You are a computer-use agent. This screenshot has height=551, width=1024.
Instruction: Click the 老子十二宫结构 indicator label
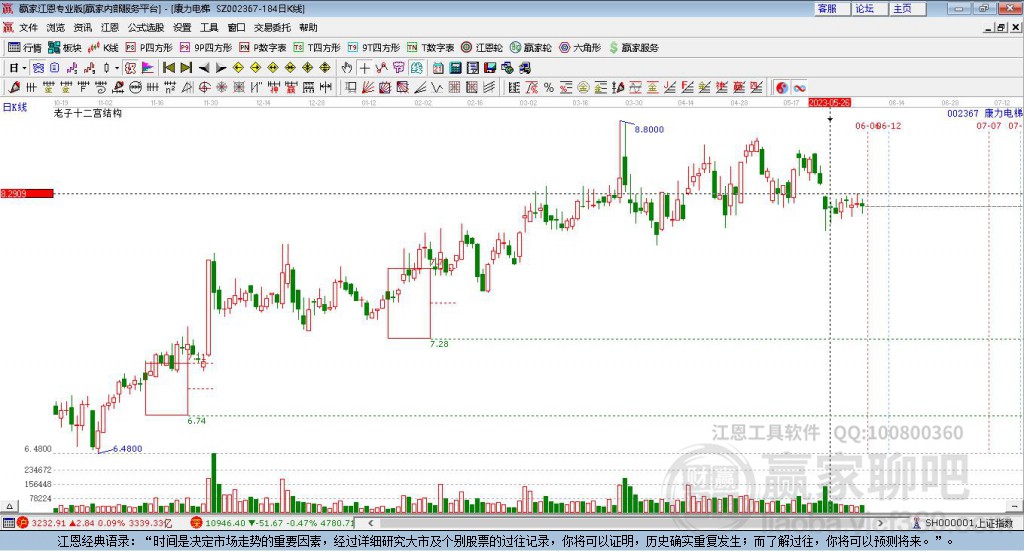(x=88, y=114)
